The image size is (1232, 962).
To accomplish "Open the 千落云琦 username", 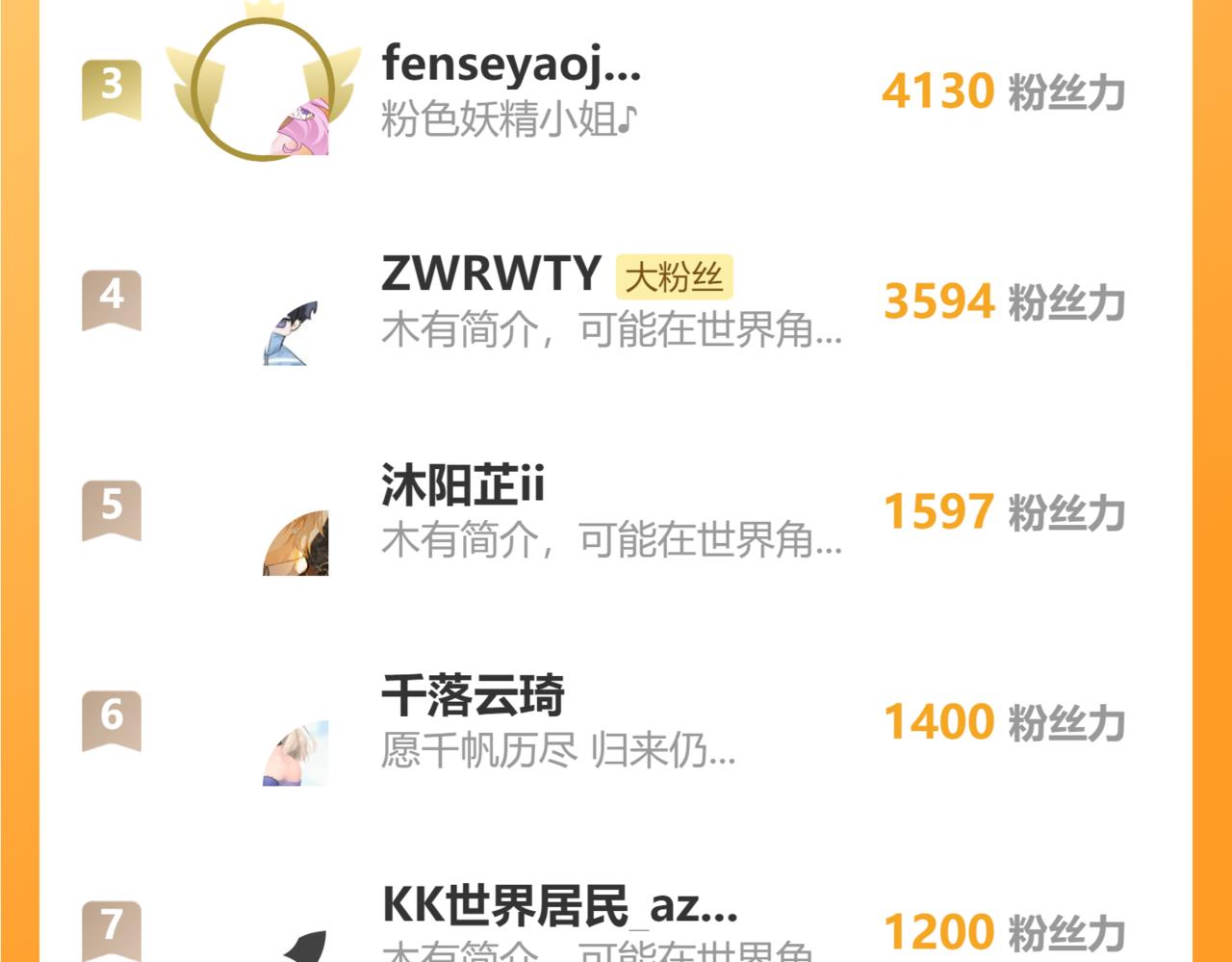I will (x=473, y=694).
